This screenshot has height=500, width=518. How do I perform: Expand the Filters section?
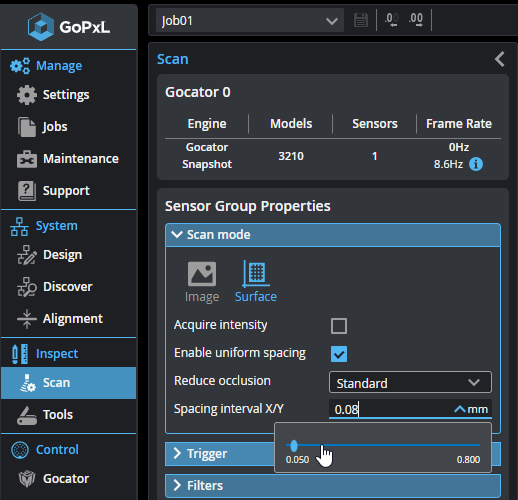click(x=333, y=486)
